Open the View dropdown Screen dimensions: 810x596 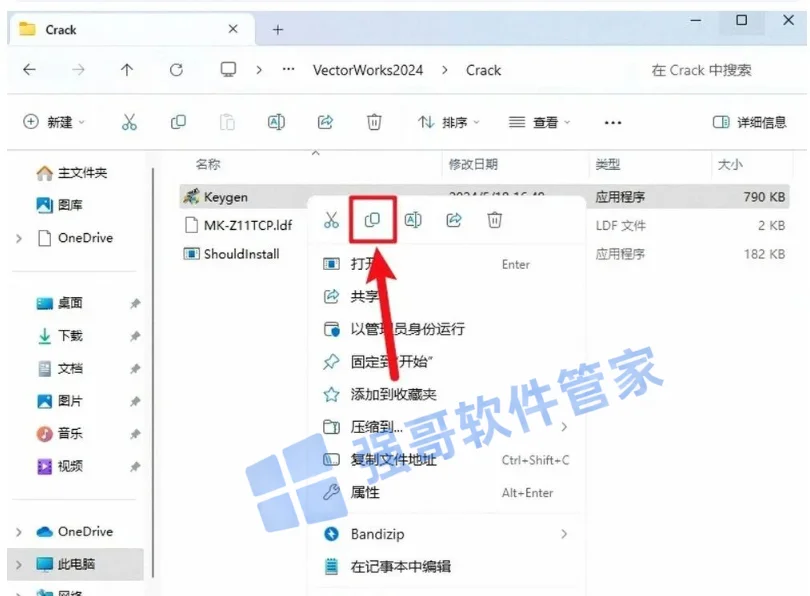point(539,122)
